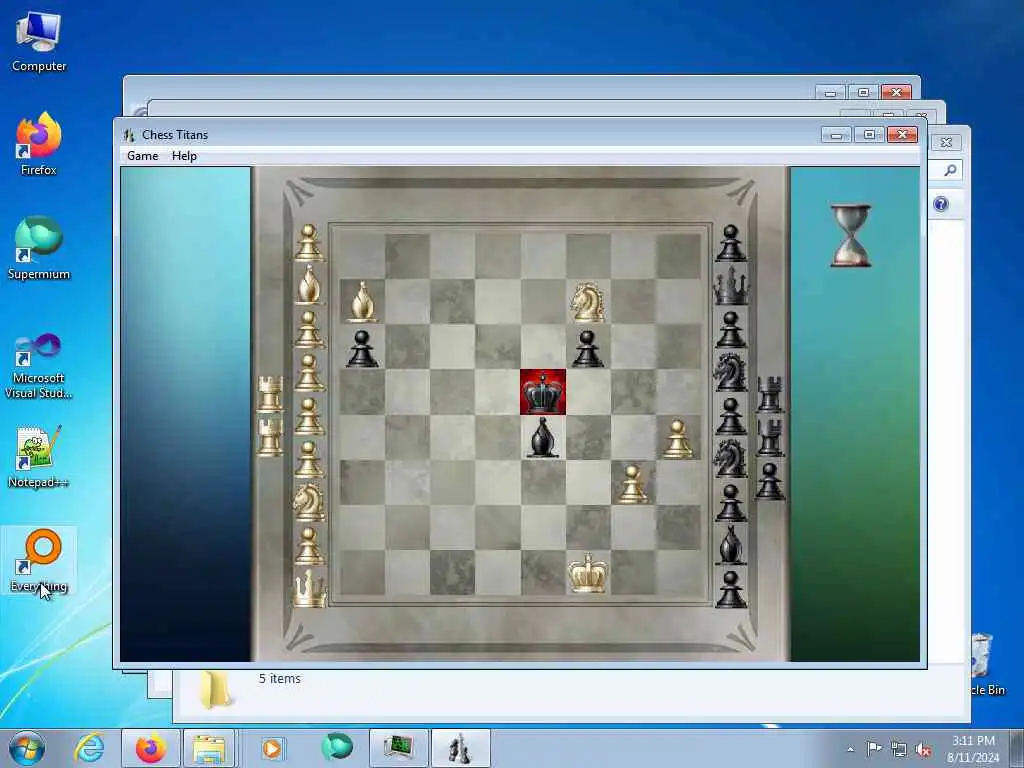The image size is (1024, 768).
Task: Select the white pawn diagonally above the white king
Action: [x=632, y=484]
